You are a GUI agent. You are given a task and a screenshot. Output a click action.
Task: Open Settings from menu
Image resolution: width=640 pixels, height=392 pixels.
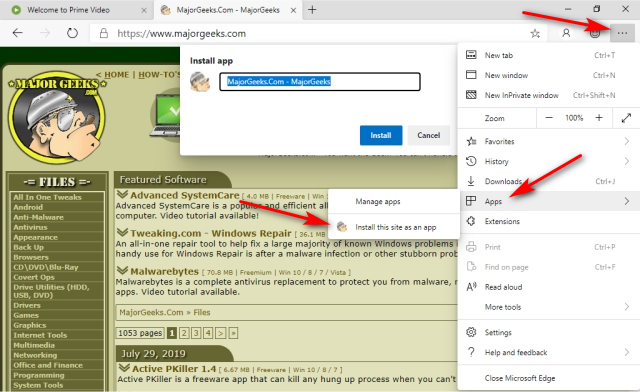[548, 332]
